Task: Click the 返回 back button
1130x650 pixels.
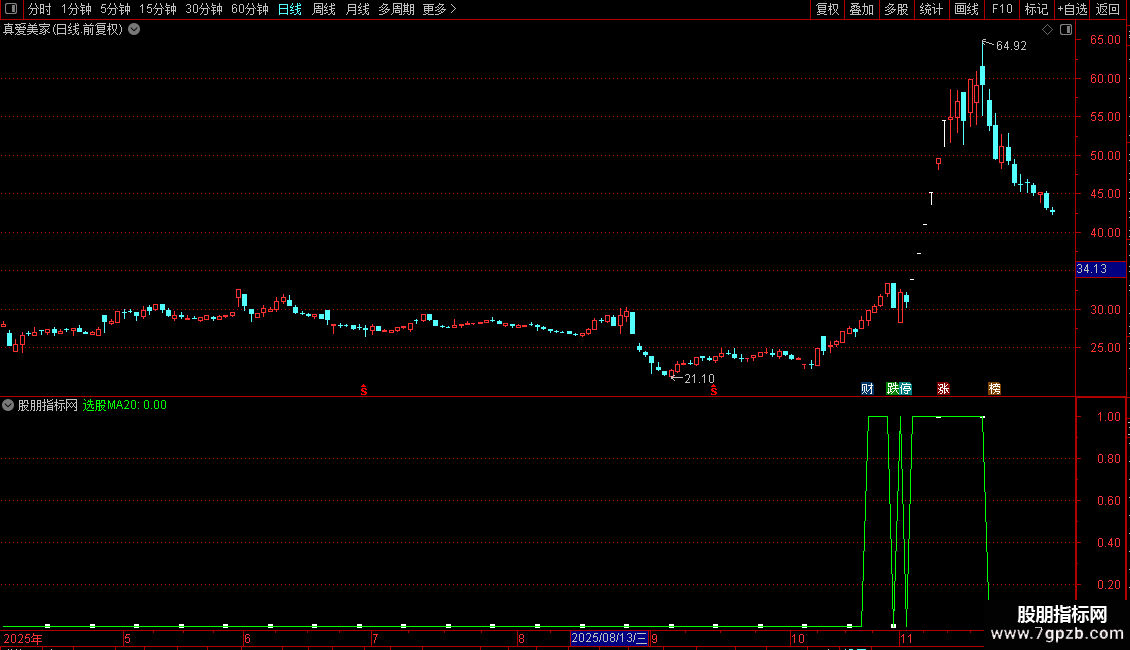Action: [x=1108, y=9]
